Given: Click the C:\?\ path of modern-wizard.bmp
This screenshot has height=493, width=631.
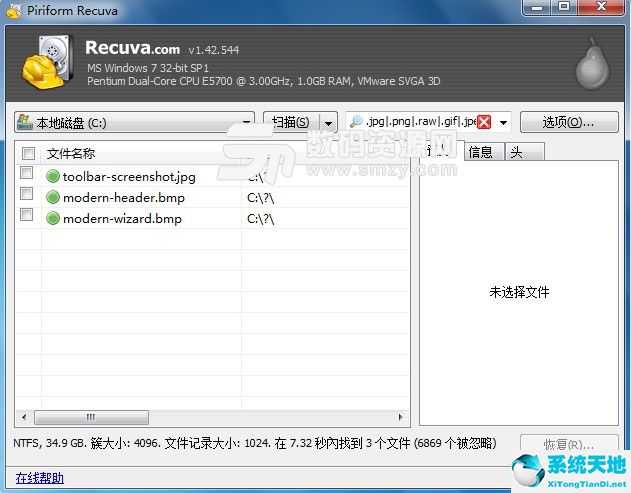Looking at the screenshot, I should (260, 219).
